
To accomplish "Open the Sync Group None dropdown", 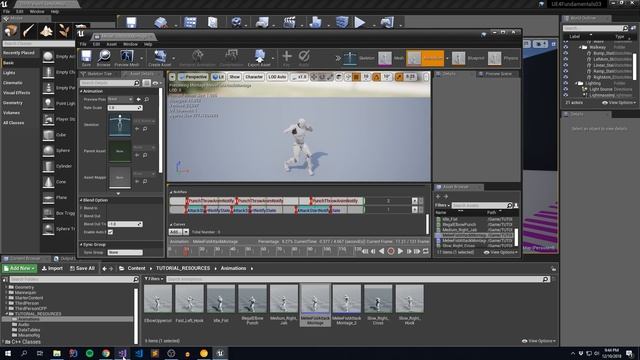I will 124,252.
